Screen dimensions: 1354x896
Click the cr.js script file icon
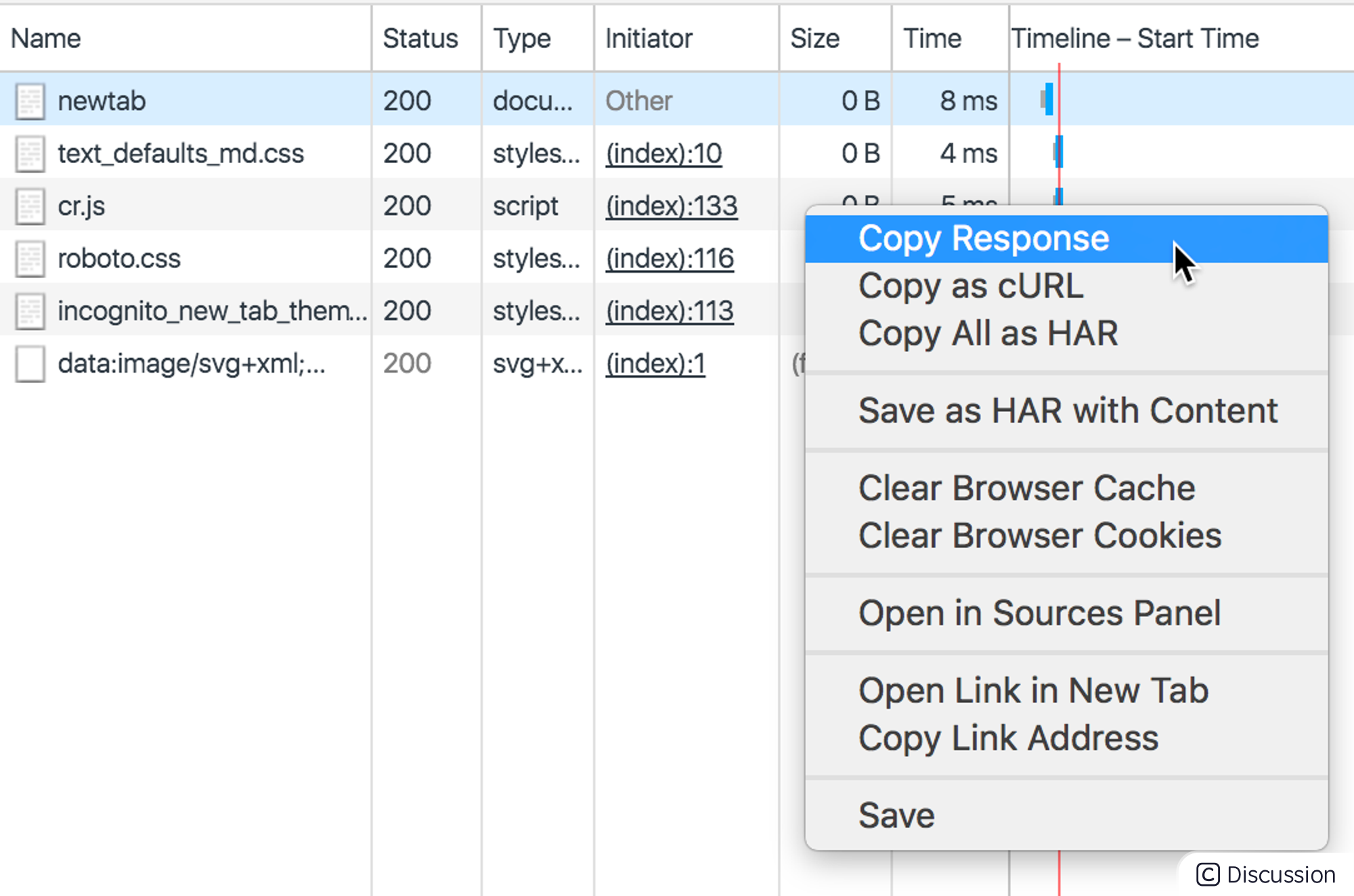(x=30, y=206)
